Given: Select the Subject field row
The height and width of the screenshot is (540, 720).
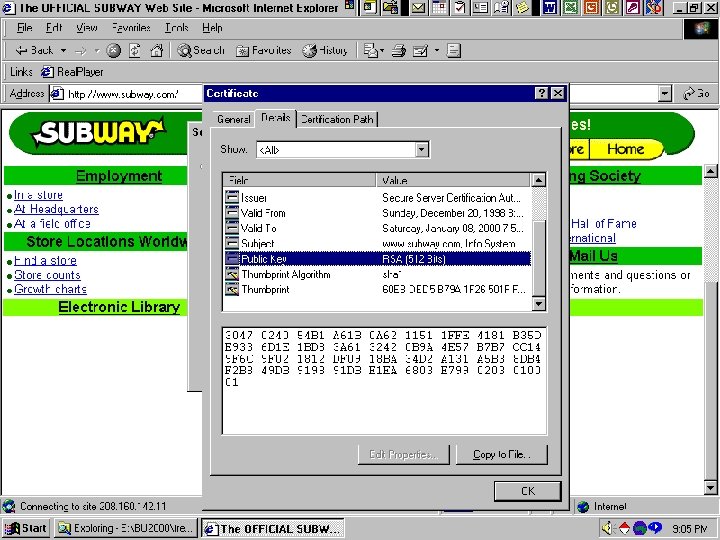Looking at the screenshot, I should pos(377,243).
